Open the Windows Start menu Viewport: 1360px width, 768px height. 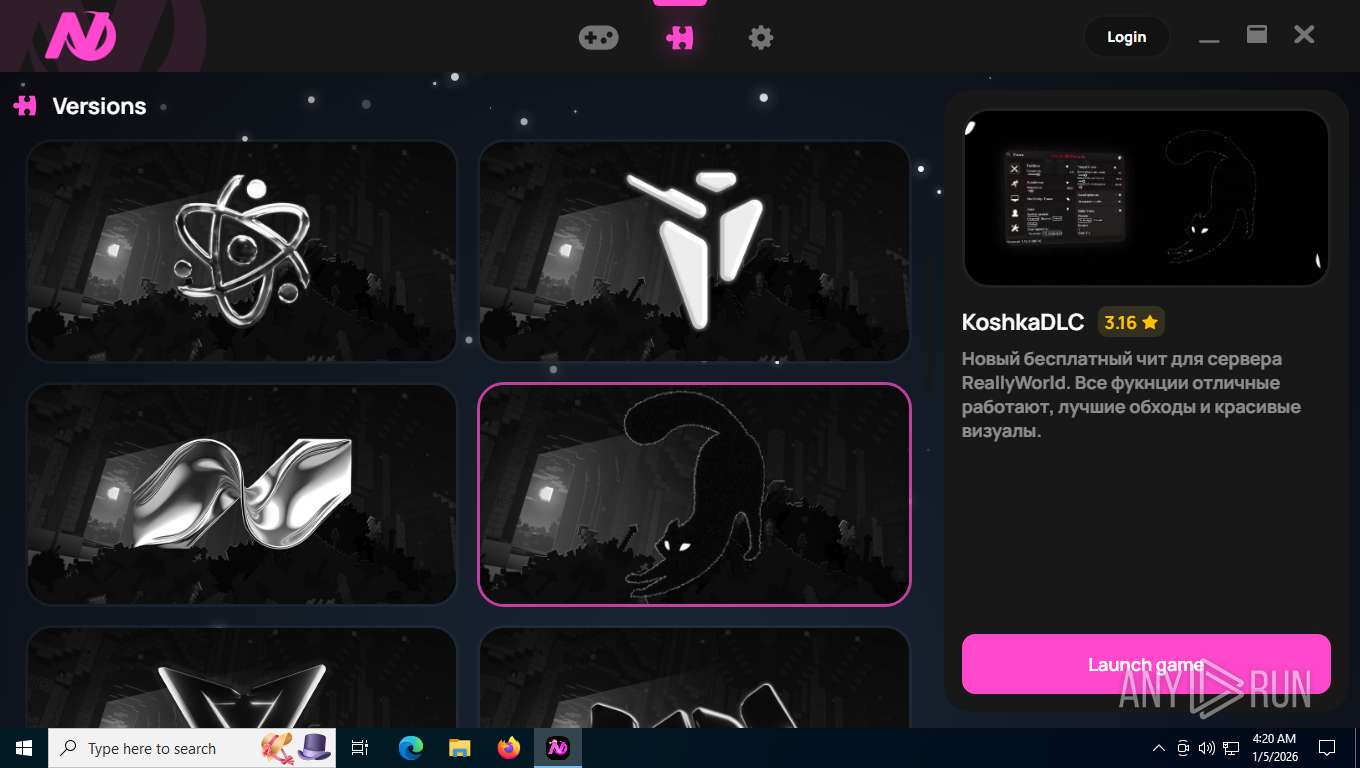[x=24, y=748]
